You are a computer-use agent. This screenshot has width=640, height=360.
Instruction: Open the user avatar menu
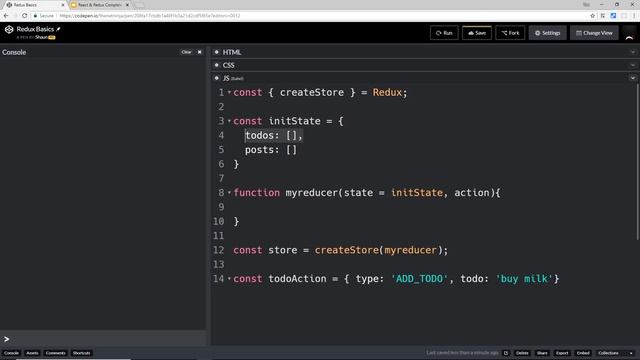(630, 33)
